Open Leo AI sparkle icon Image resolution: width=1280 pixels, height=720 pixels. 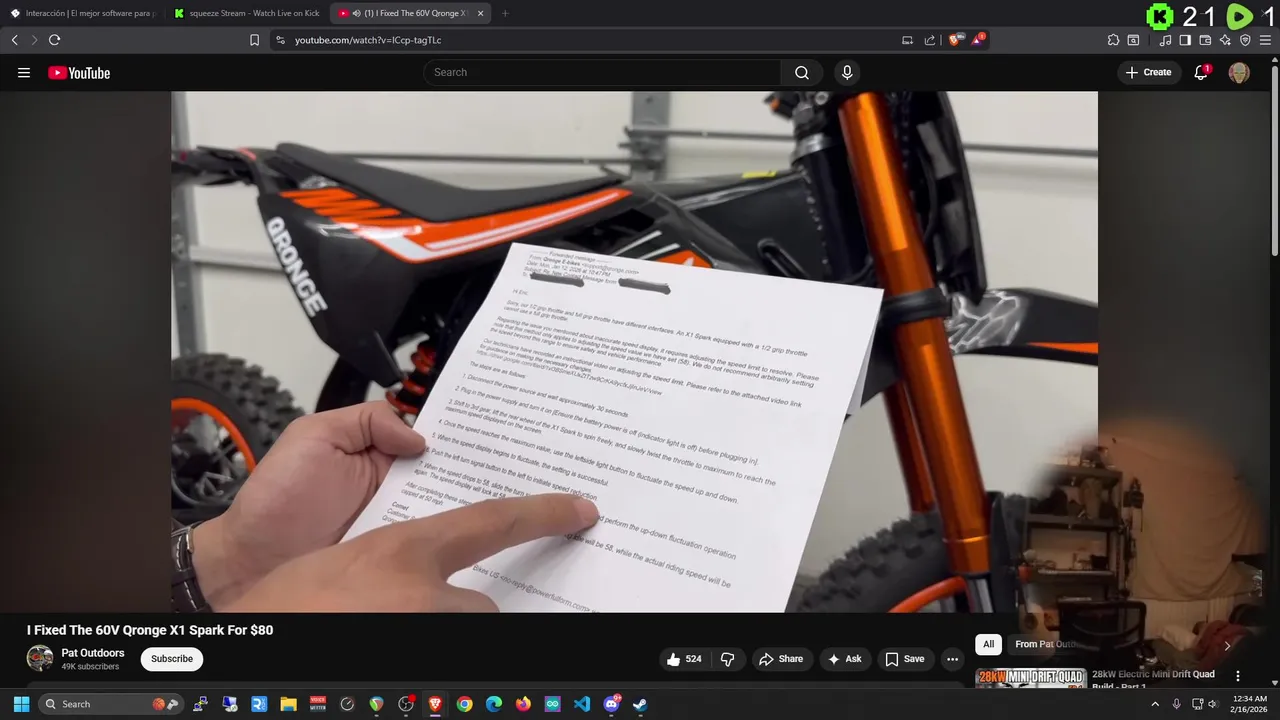tap(1225, 40)
